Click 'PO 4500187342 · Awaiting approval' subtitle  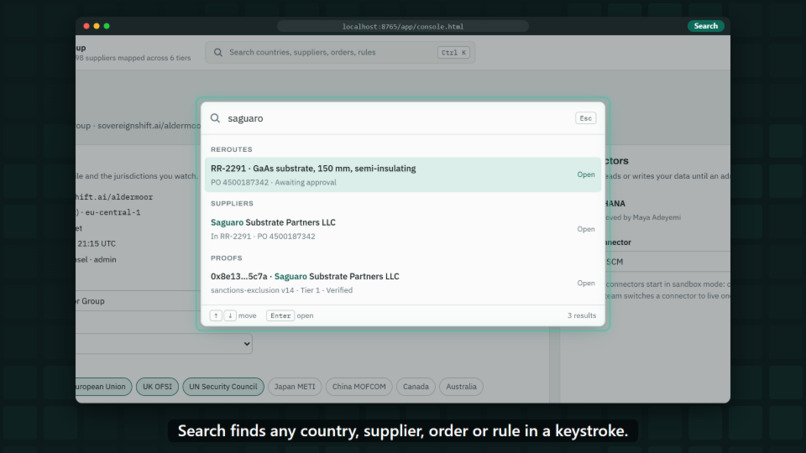click(273, 183)
